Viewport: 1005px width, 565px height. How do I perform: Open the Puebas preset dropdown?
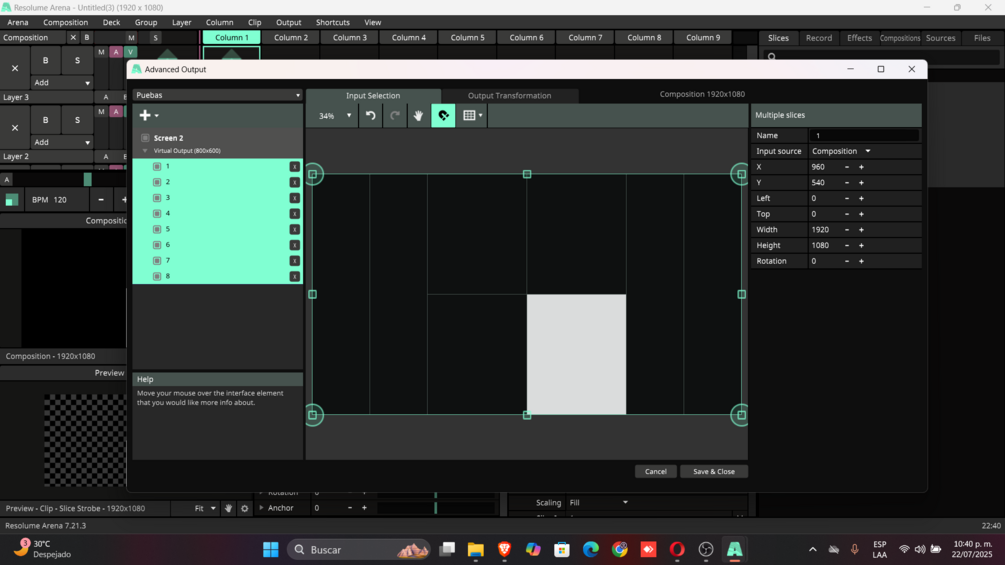217,95
